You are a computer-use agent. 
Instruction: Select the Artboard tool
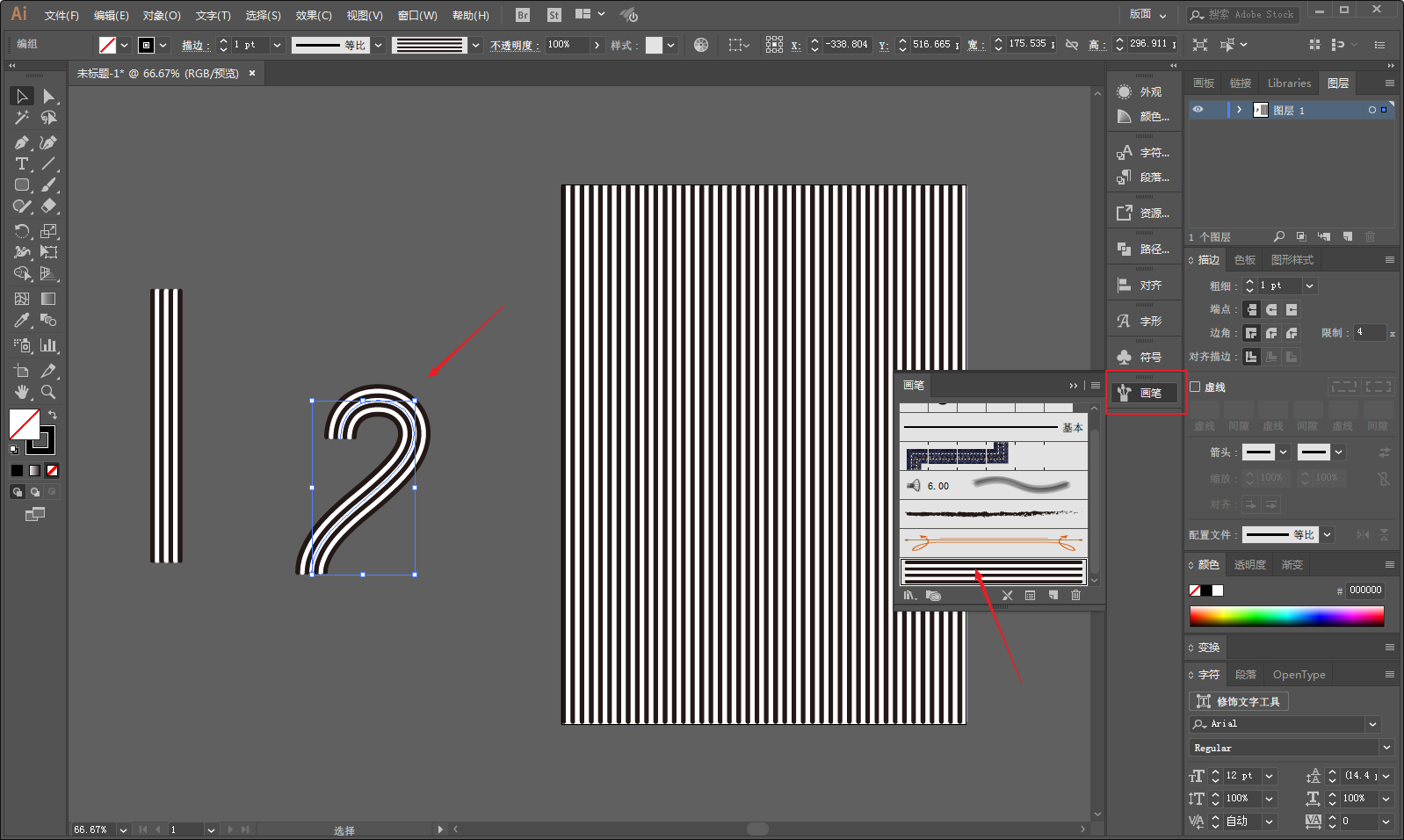(x=22, y=371)
